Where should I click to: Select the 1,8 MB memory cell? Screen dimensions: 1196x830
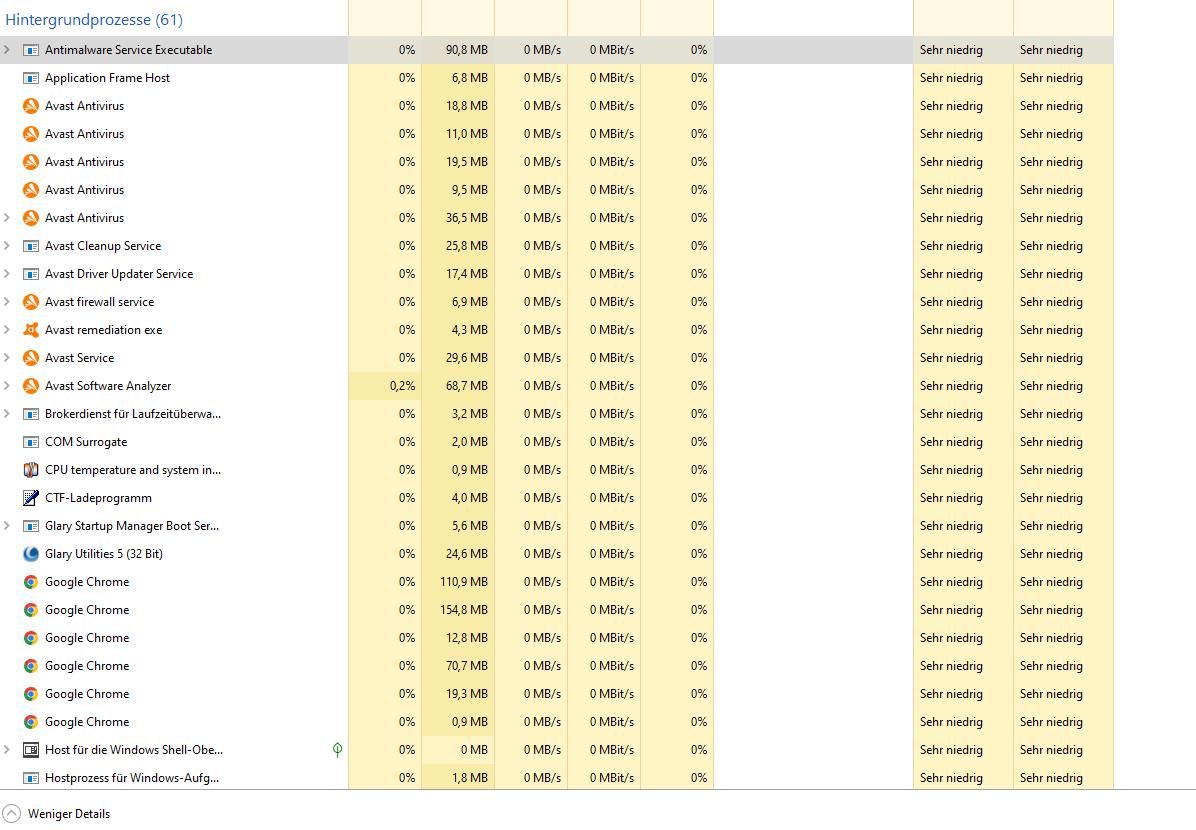[458, 778]
